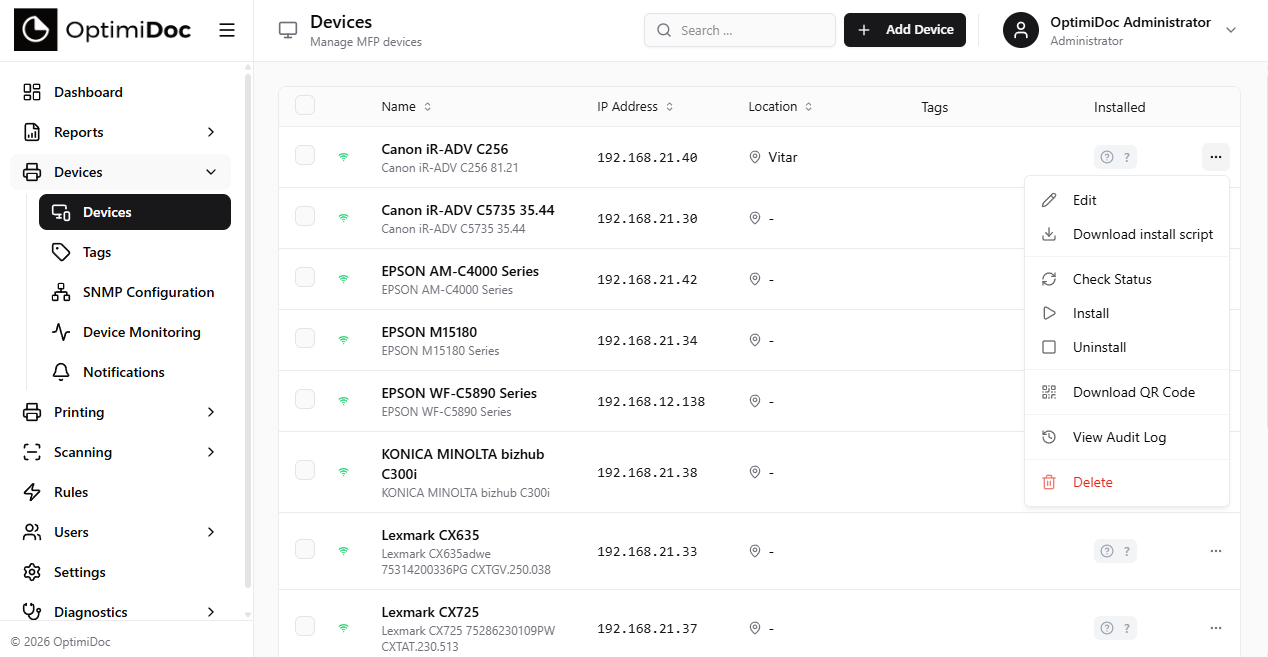1268x657 pixels.
Task: Click the EPSON M15180 wifi status icon
Action: click(x=343, y=340)
